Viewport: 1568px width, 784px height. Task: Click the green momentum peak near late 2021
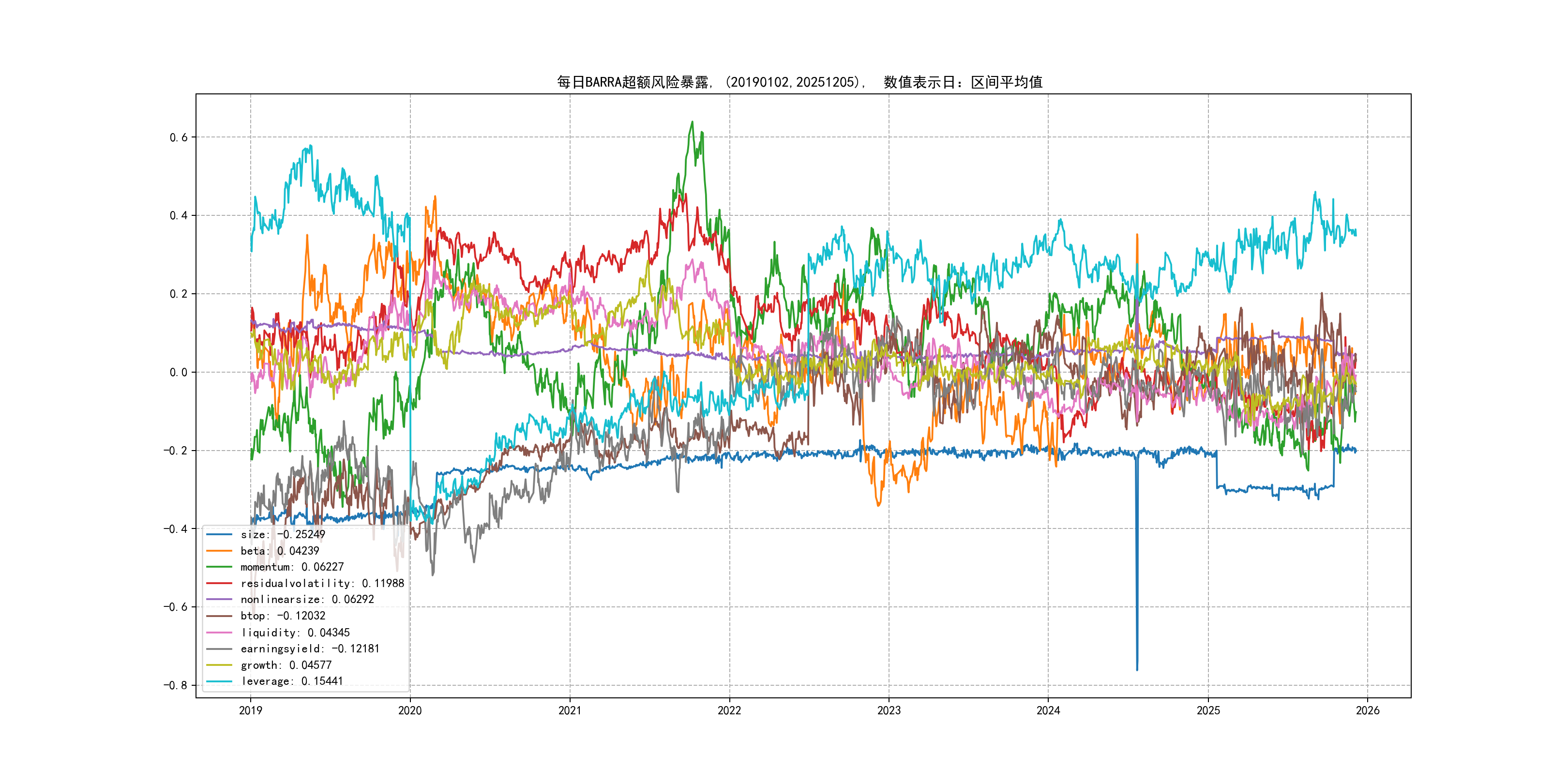(x=692, y=122)
